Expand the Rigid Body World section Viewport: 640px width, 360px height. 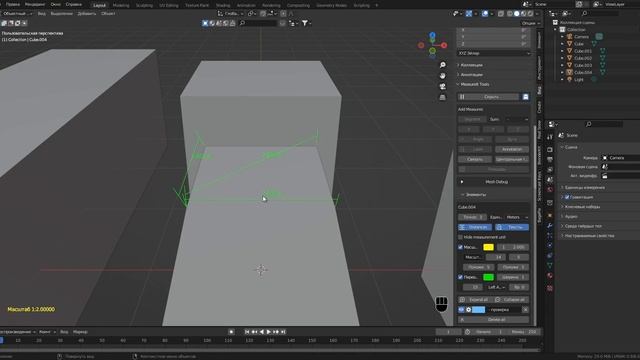pos(583,226)
